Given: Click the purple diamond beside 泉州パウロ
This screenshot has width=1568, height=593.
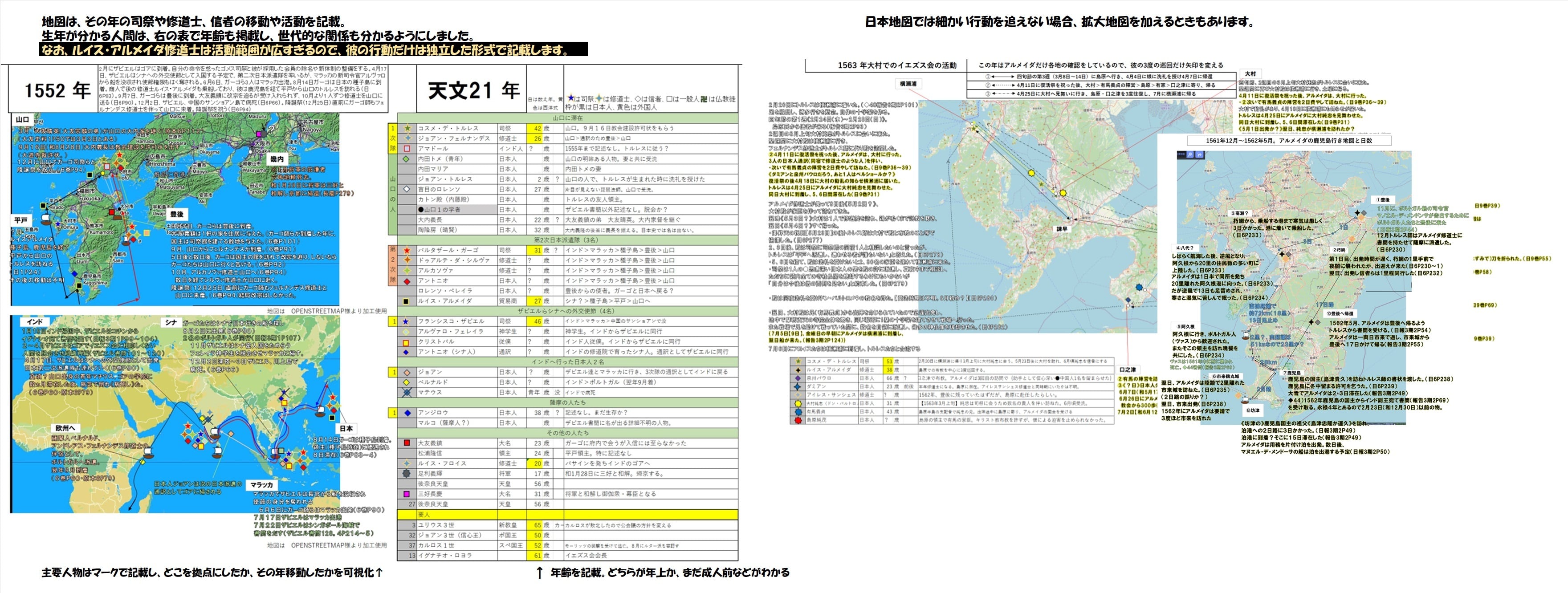Looking at the screenshot, I should pos(798,378).
